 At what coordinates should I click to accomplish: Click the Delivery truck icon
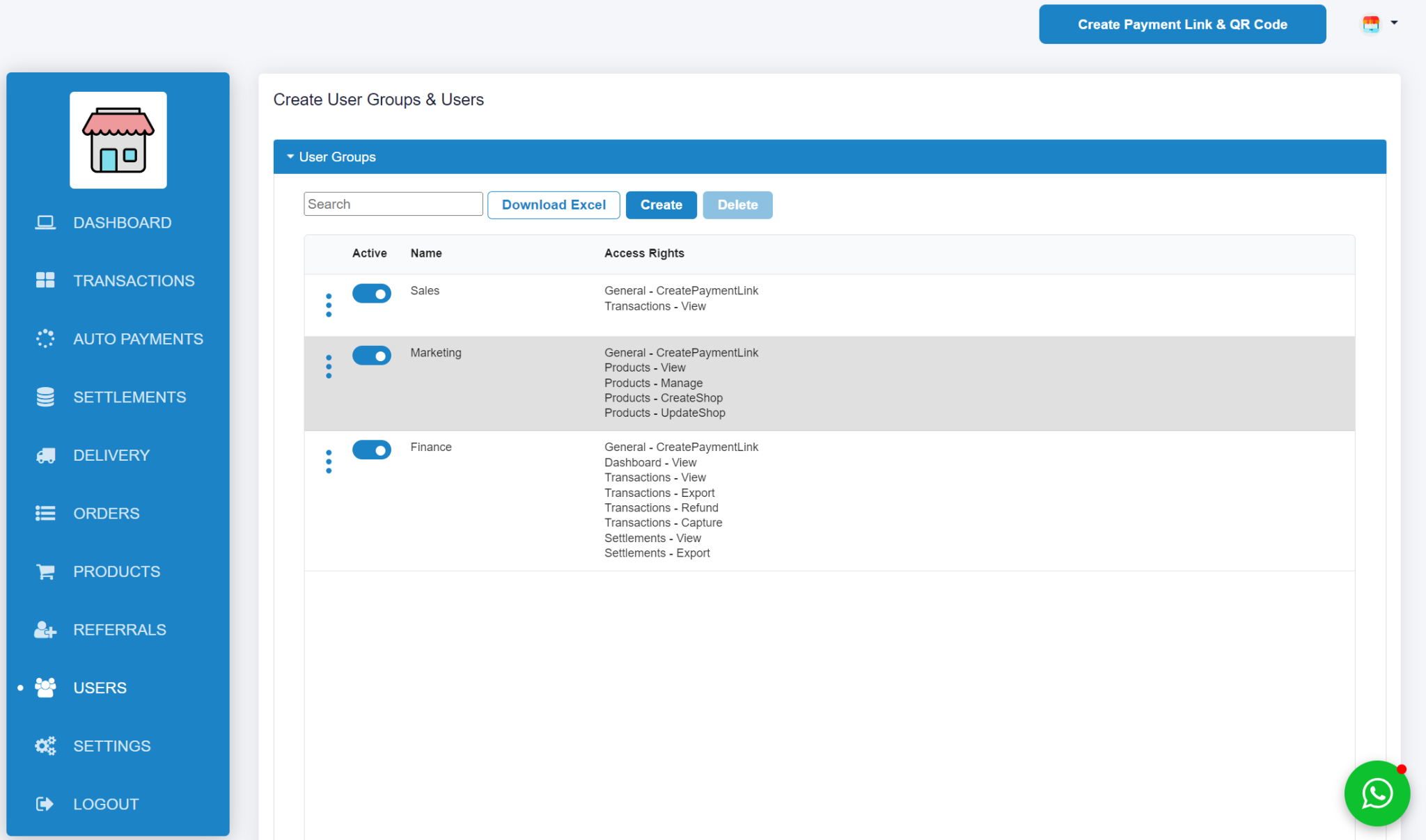[45, 455]
